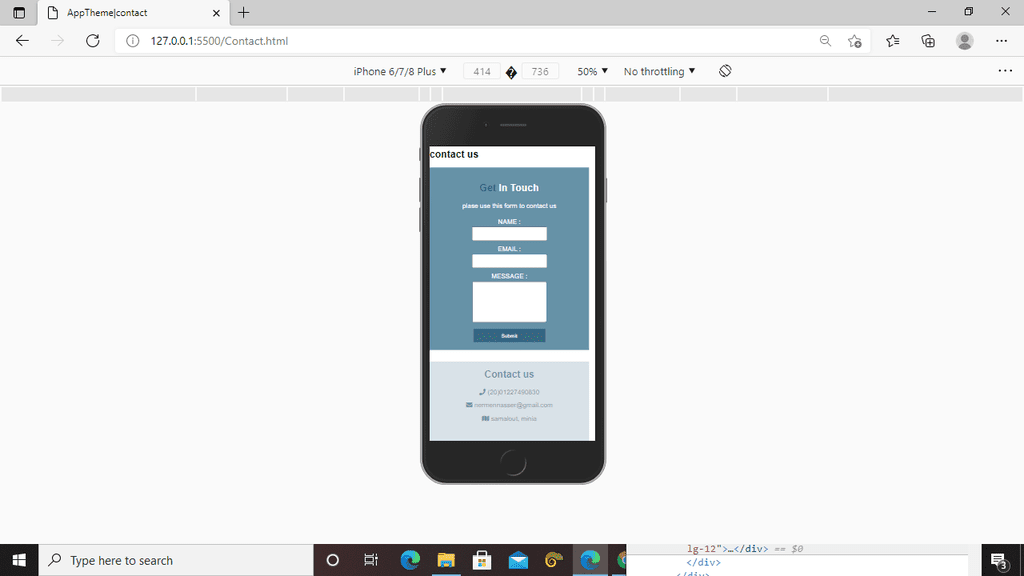Click the contact us page title
The height and width of the screenshot is (576, 1024).
pos(454,154)
